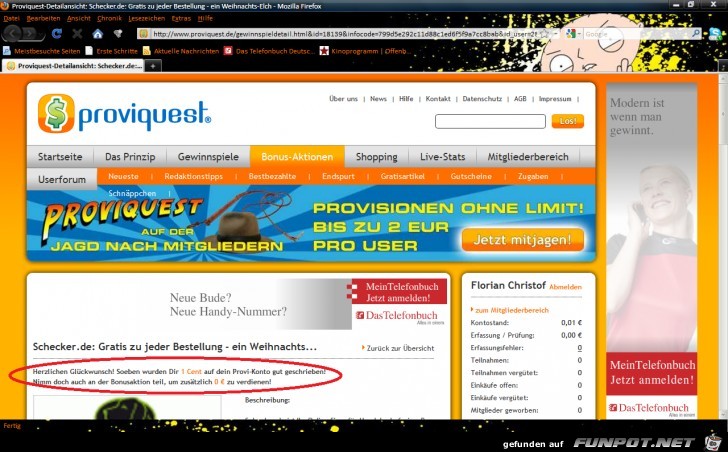Image resolution: width=728 pixels, height=452 pixels.
Task: Select the Endspurt submenu item
Action: coord(338,176)
